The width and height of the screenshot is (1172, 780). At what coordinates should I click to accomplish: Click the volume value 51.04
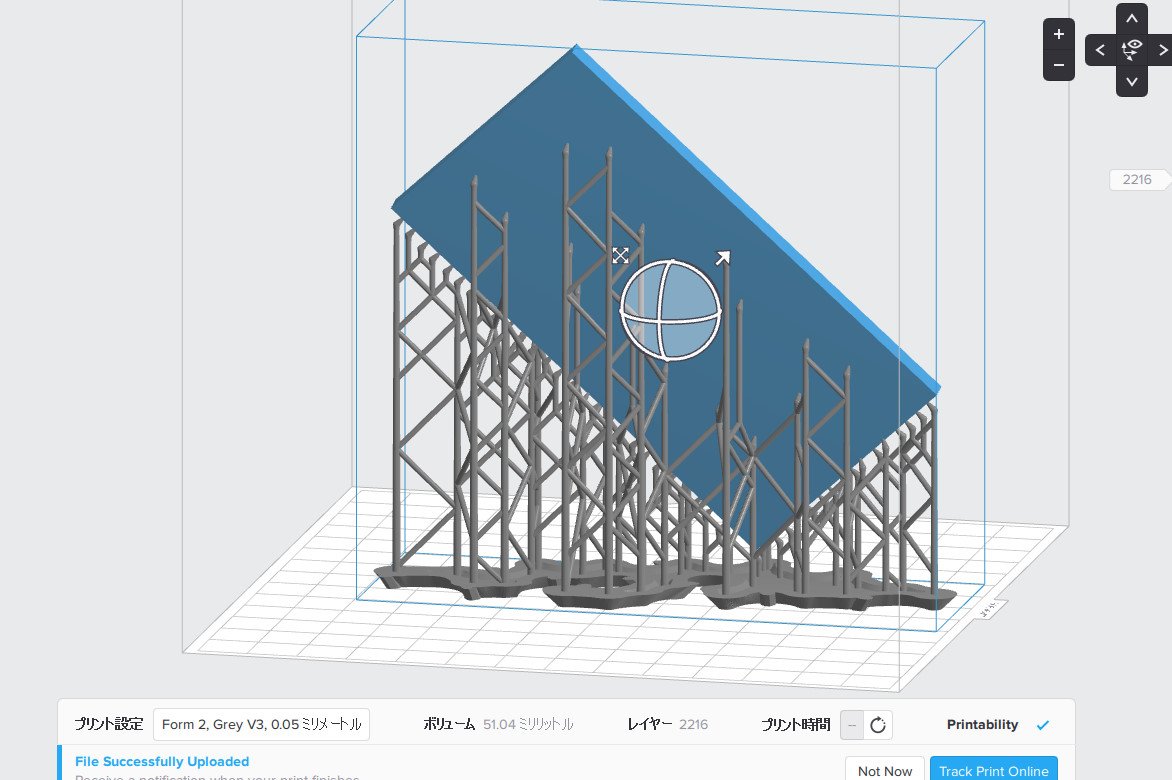click(x=528, y=724)
